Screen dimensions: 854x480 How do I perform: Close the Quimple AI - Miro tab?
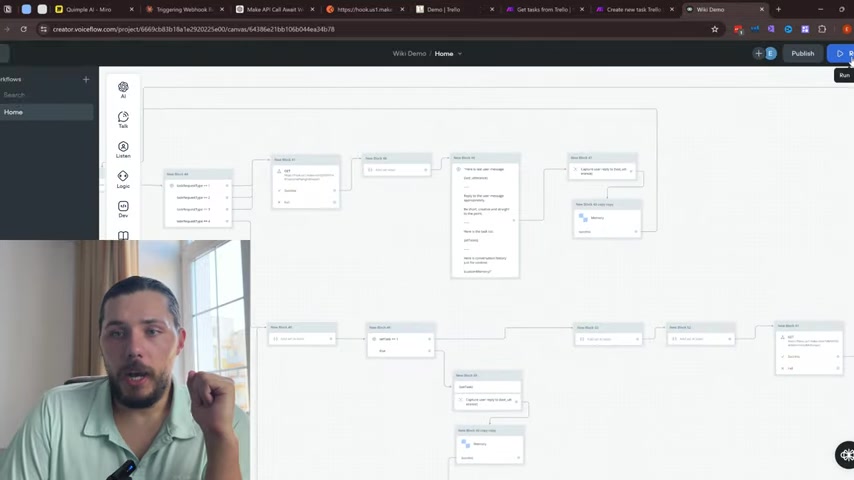click(131, 9)
